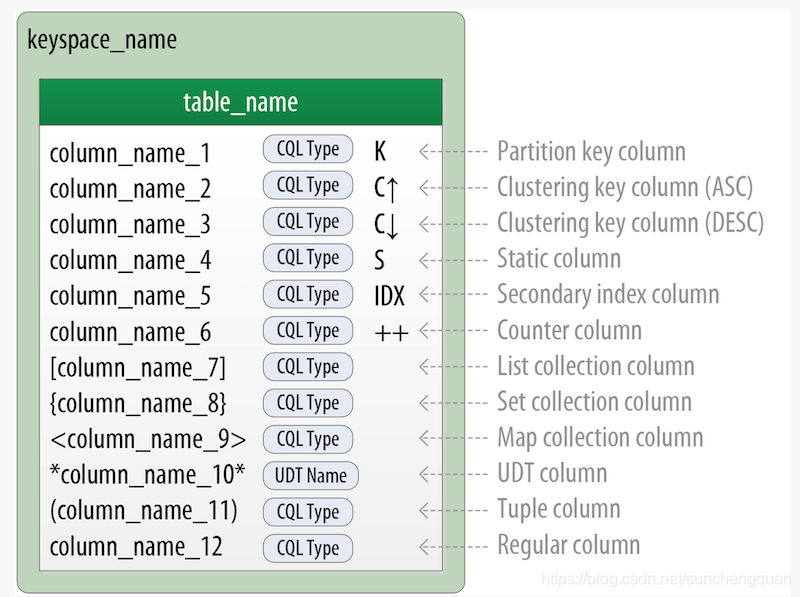Image resolution: width=800 pixels, height=597 pixels.
Task: Click the Partition key column legend label
Action: (591, 152)
